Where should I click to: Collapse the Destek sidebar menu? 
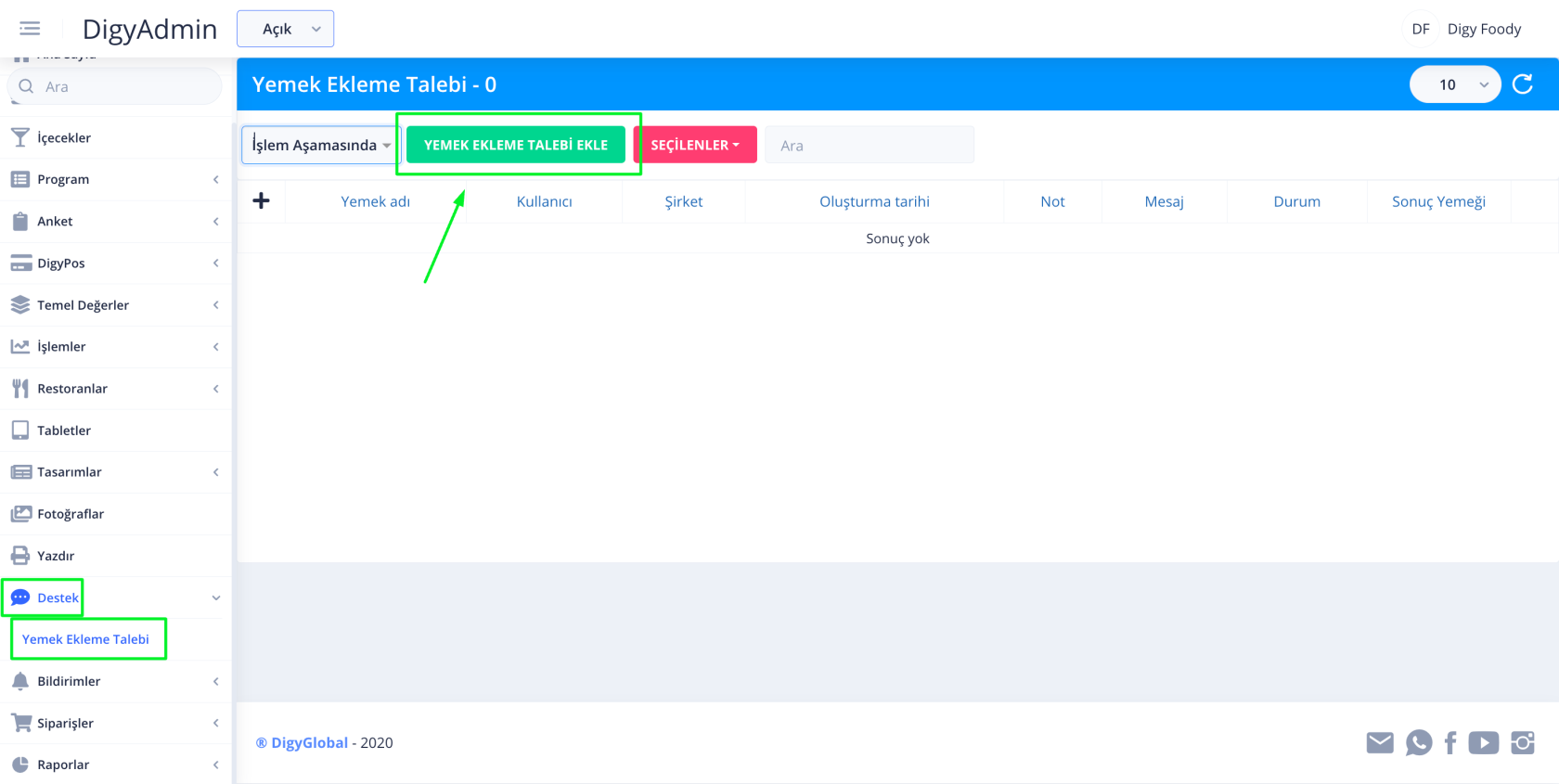(x=115, y=598)
